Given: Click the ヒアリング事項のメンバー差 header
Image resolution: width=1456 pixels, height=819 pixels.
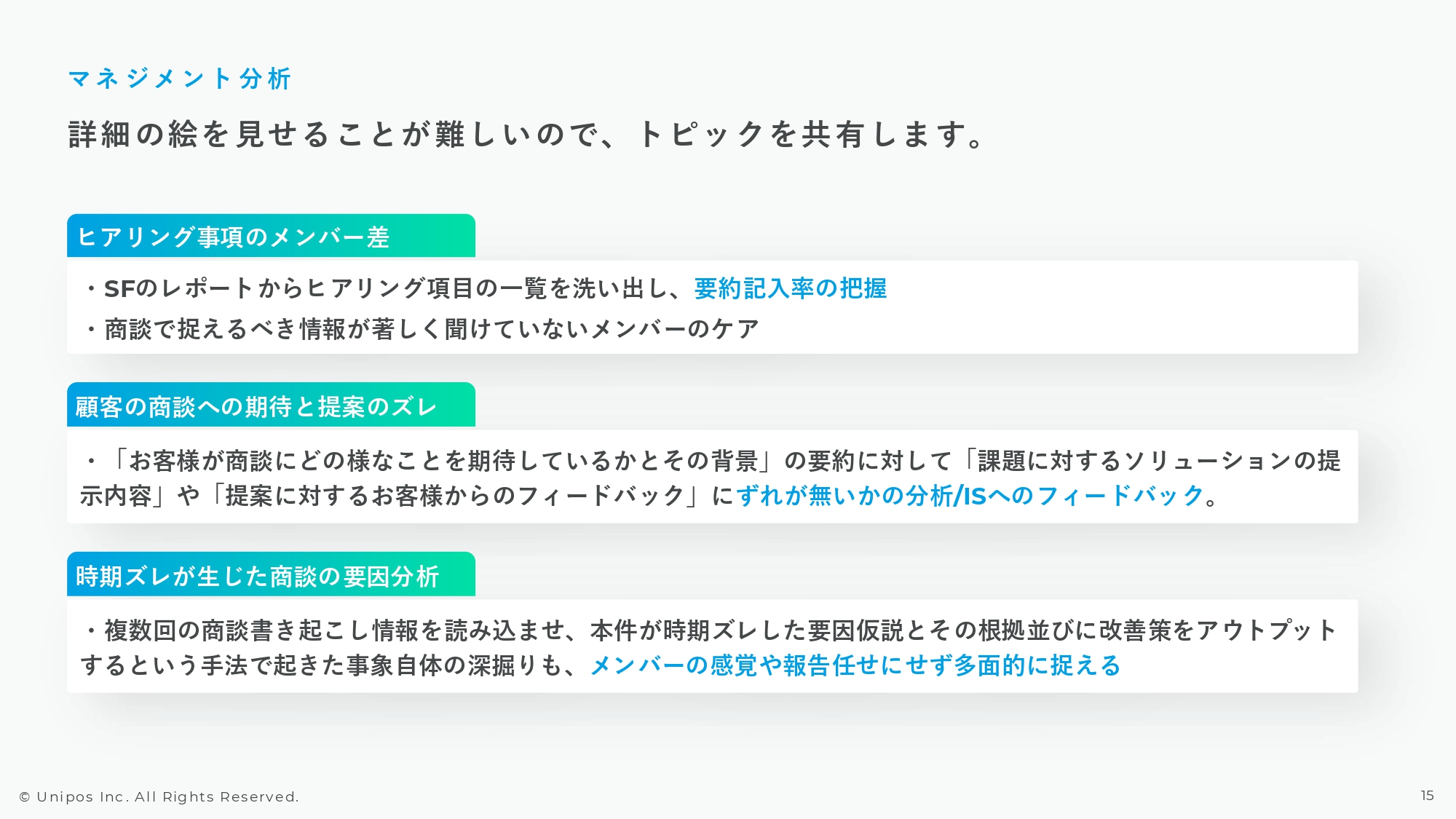Looking at the screenshot, I should click(233, 237).
